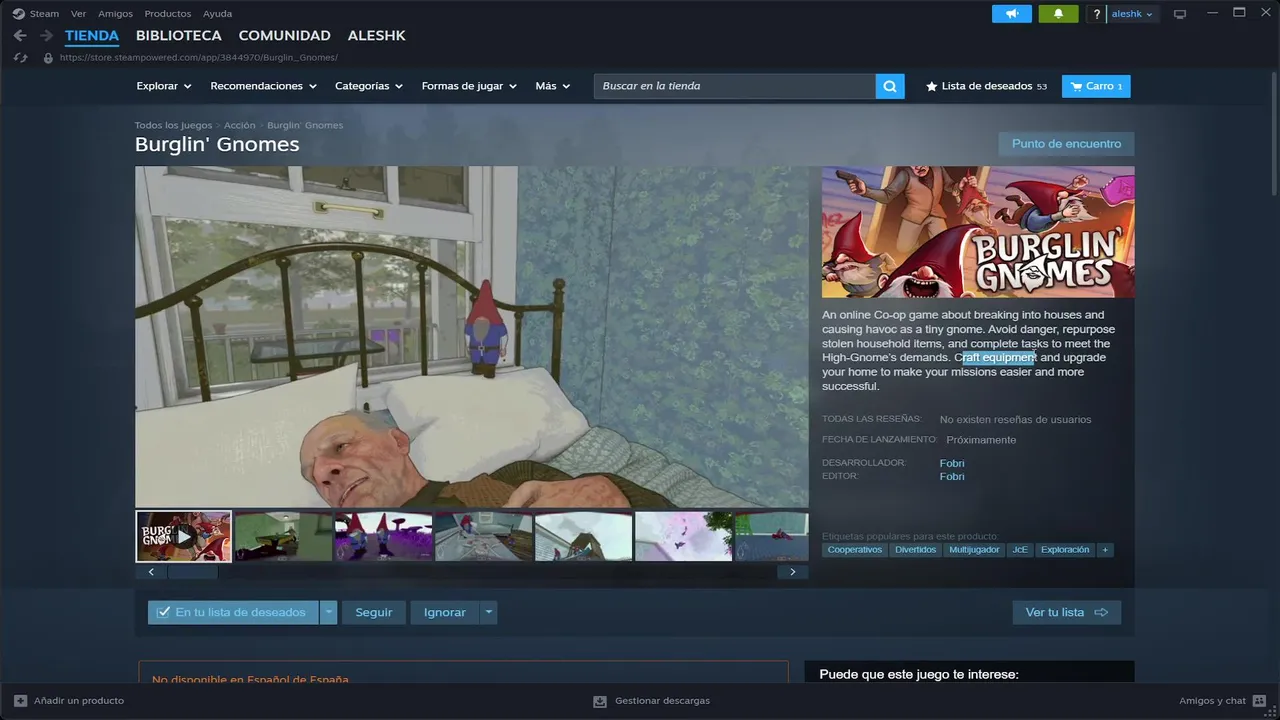
Task: Switch to the COMUNIDAD tab
Action: tap(284, 36)
